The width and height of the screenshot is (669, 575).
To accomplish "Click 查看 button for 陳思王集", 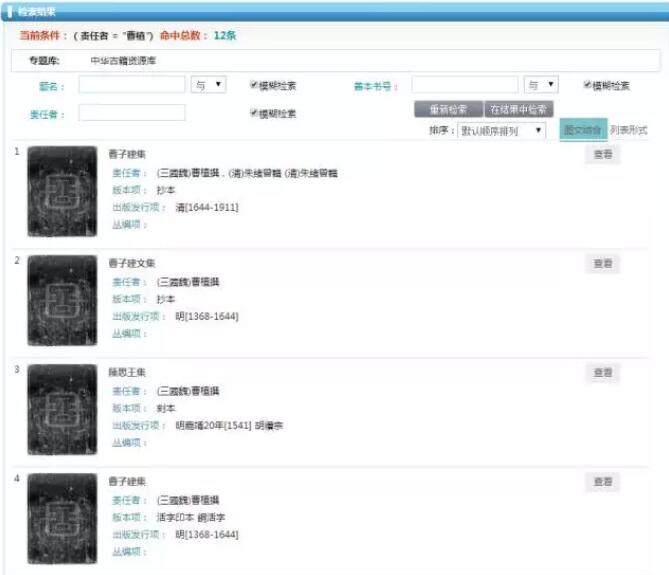I will 602,373.
